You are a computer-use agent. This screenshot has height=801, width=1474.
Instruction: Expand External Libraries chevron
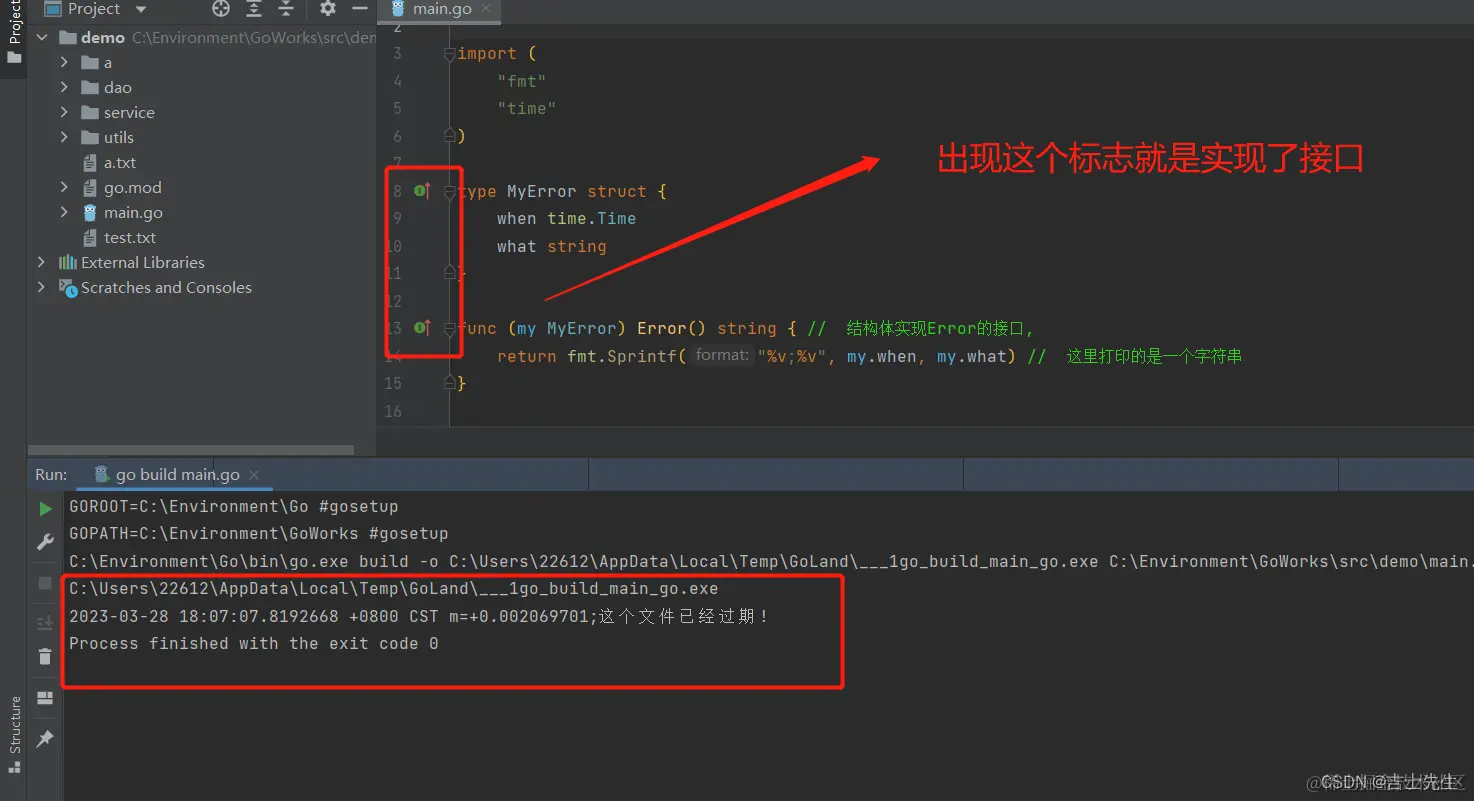42,262
